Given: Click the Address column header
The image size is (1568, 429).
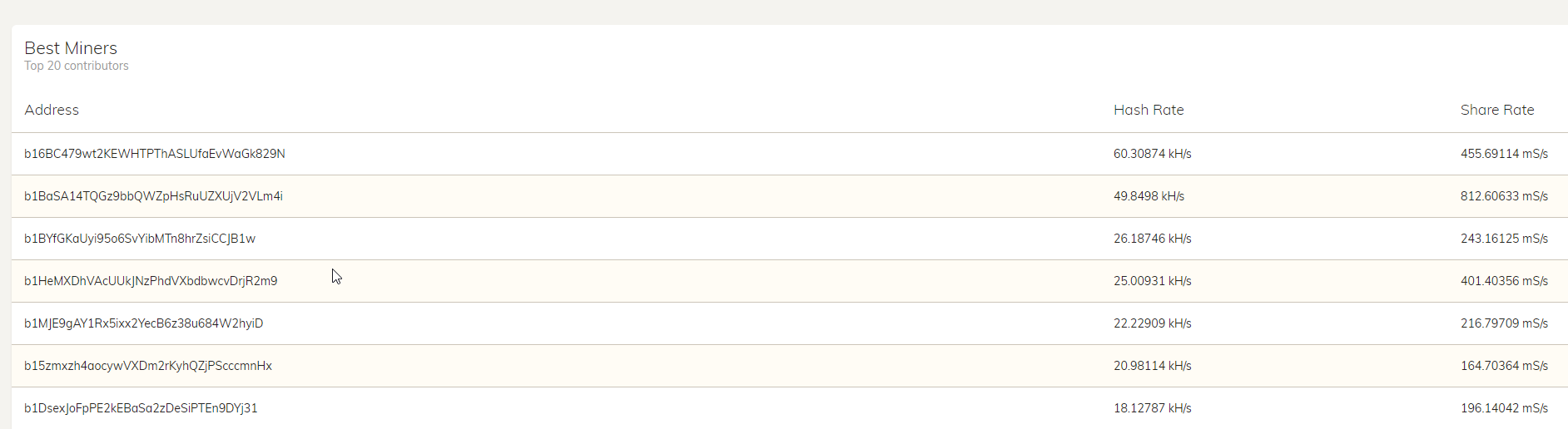Looking at the screenshot, I should [x=52, y=110].
